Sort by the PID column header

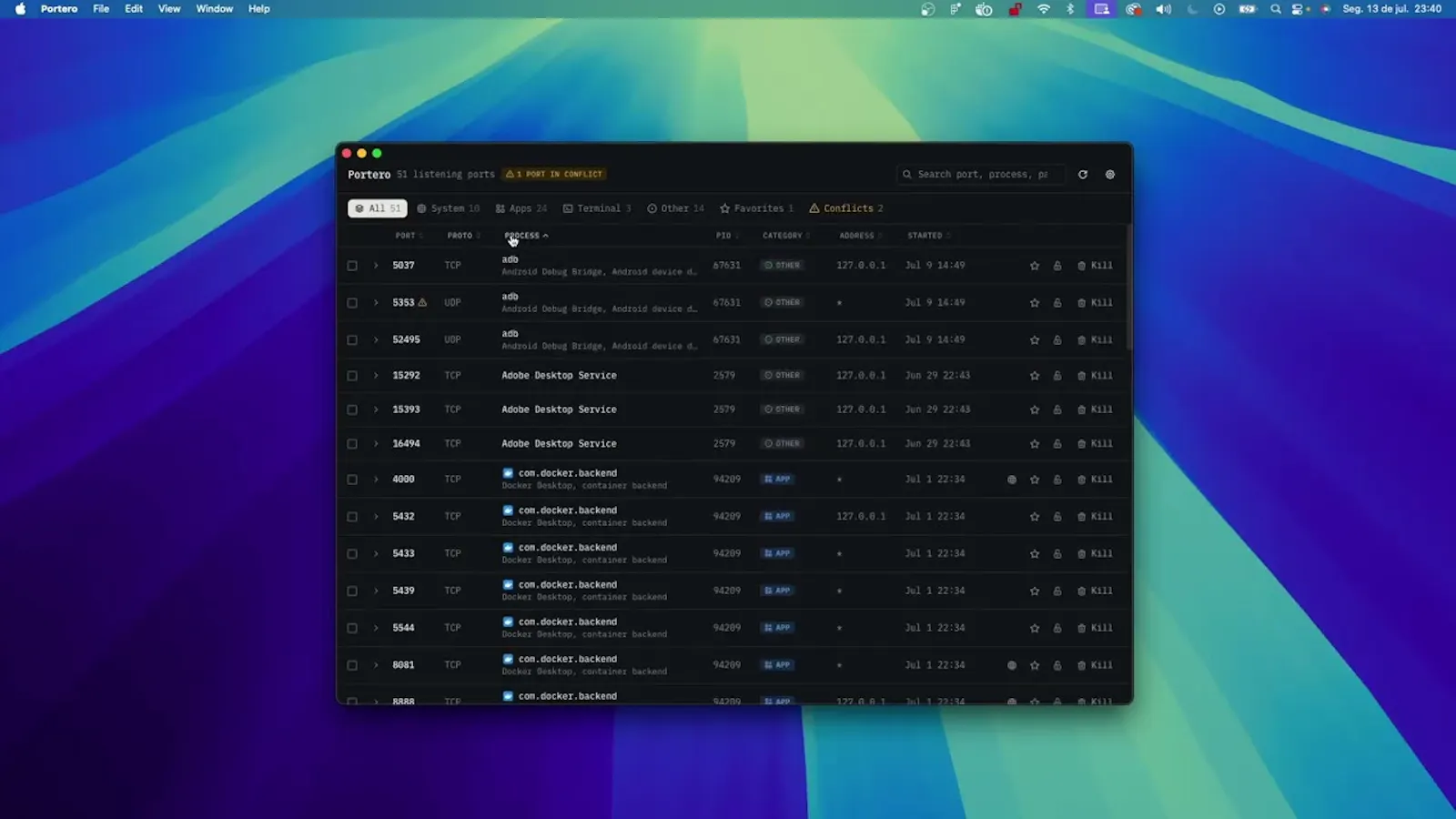[726, 236]
